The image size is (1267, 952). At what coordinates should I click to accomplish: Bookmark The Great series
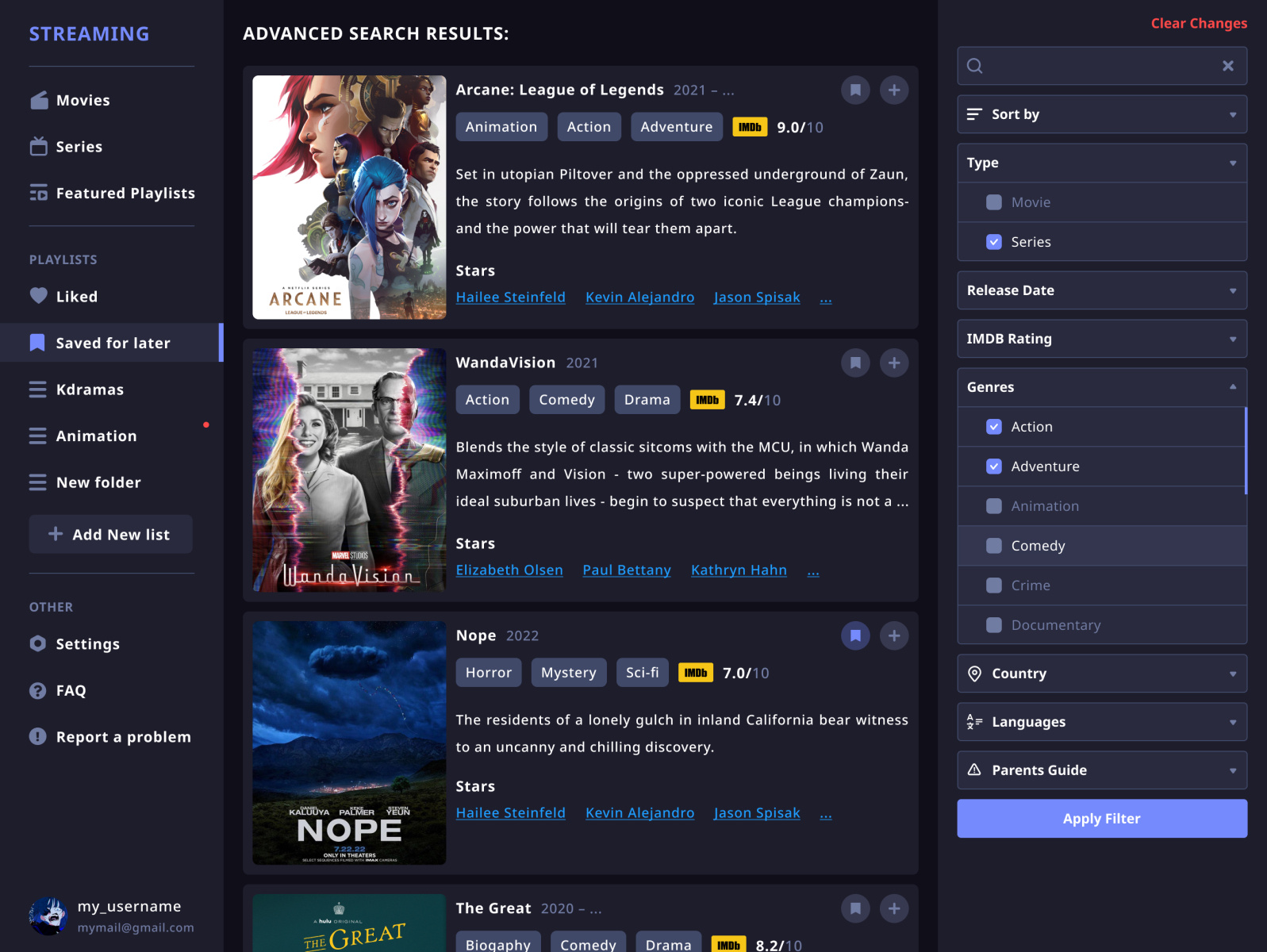click(x=855, y=908)
